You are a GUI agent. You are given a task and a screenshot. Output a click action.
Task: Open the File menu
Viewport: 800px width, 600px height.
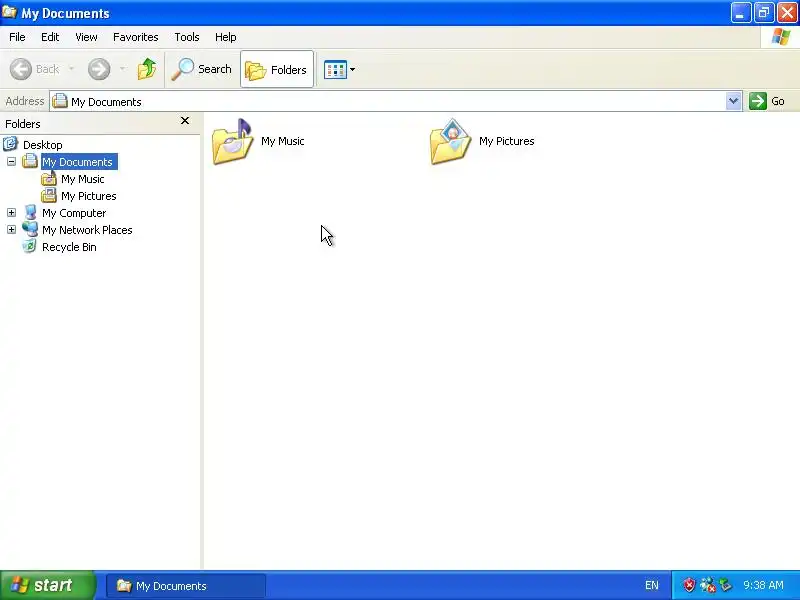(17, 37)
